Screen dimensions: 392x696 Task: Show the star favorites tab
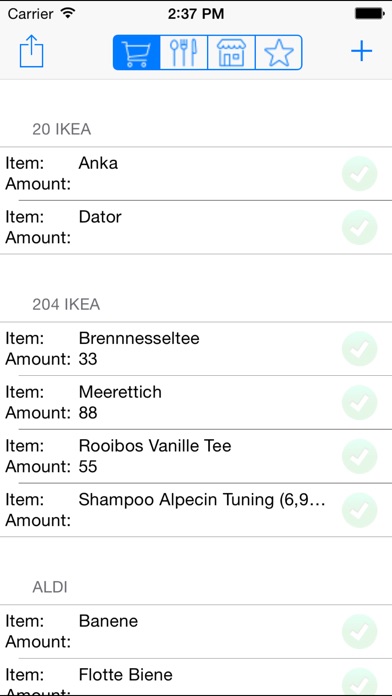click(279, 52)
